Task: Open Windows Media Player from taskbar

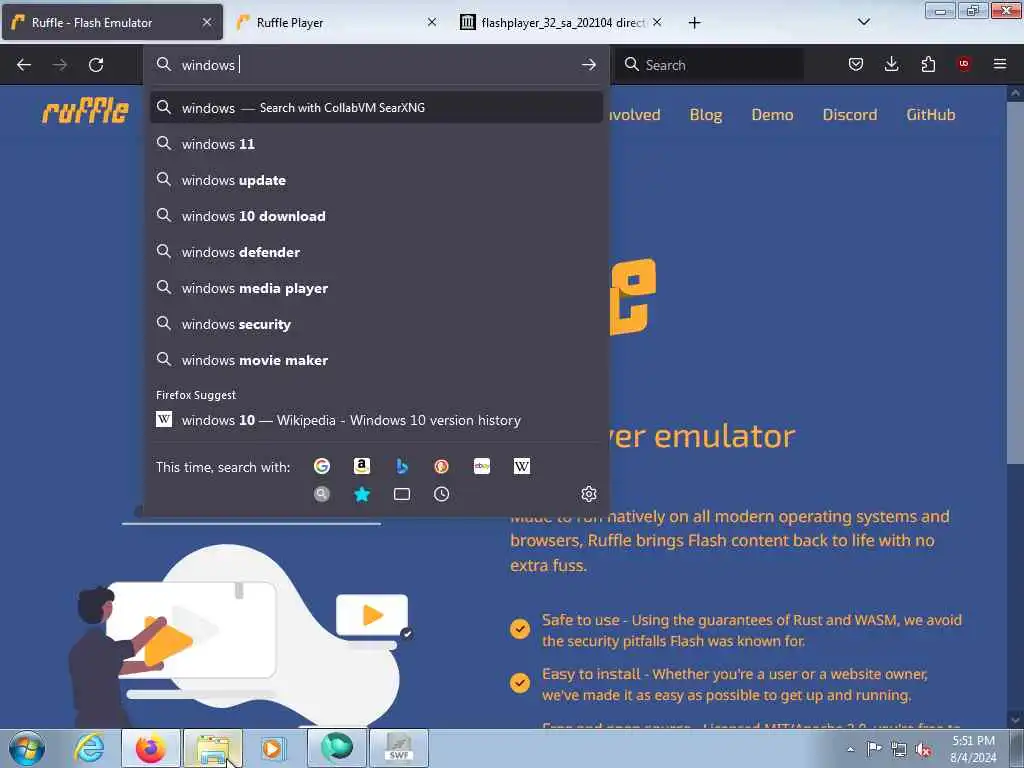Action: 272,748
